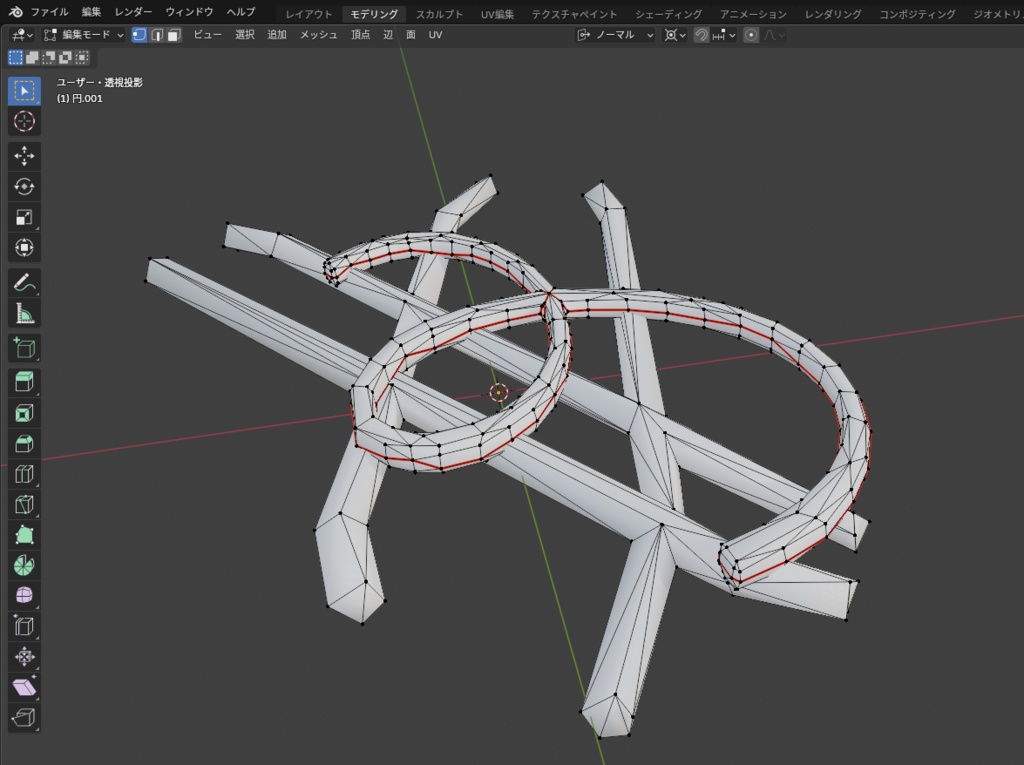Choose the subtract selection mode
1024x765 pixels.
tap(48, 57)
